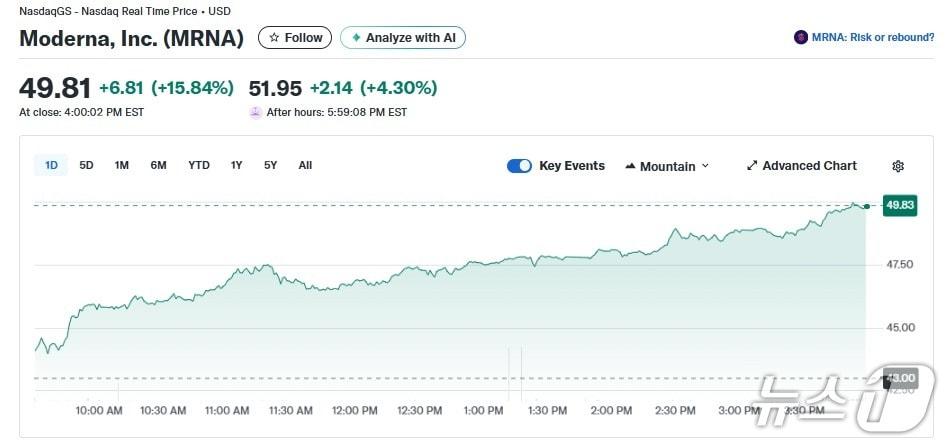Screen dimensions: 949x446
Task: Select the 1Y time range
Action: point(236,165)
